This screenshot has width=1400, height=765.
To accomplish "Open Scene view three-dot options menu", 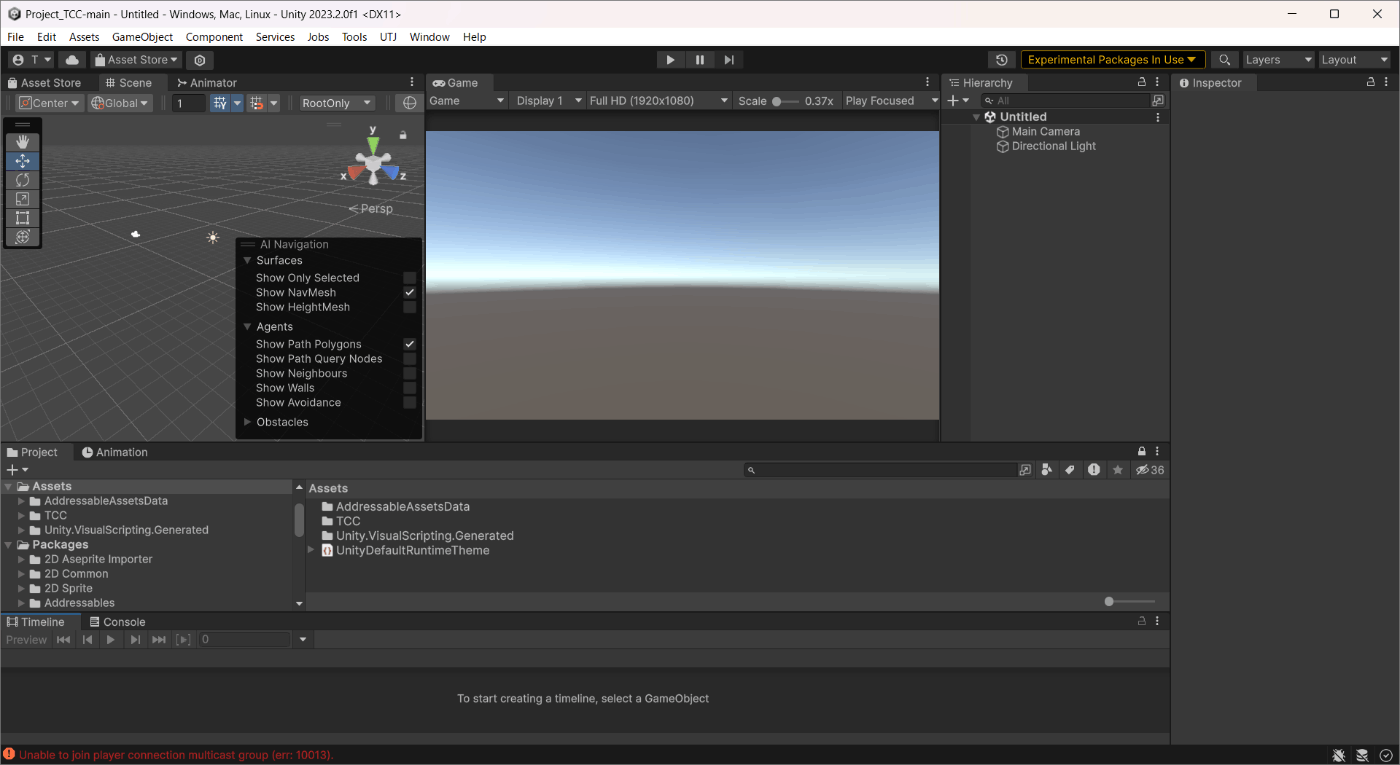I will 412,83.
